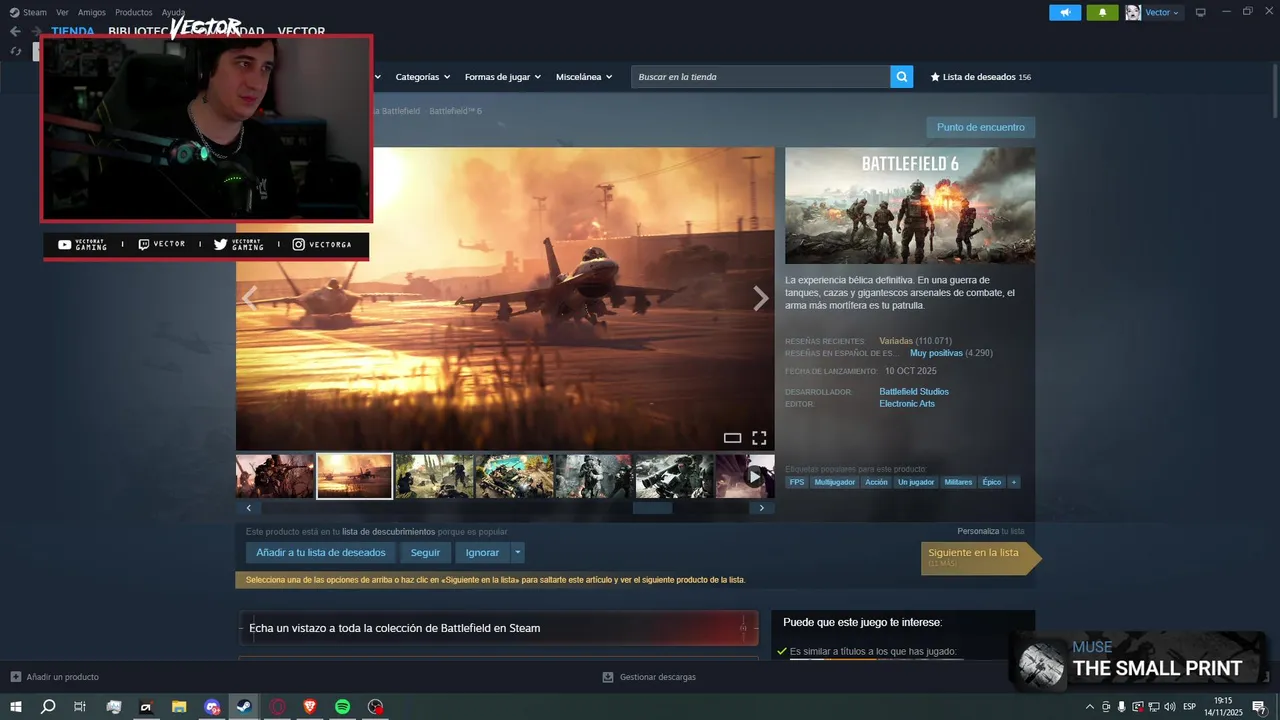The width and height of the screenshot is (1280, 720).
Task: Open the Electronic Arts publisher link
Action: tap(907, 404)
